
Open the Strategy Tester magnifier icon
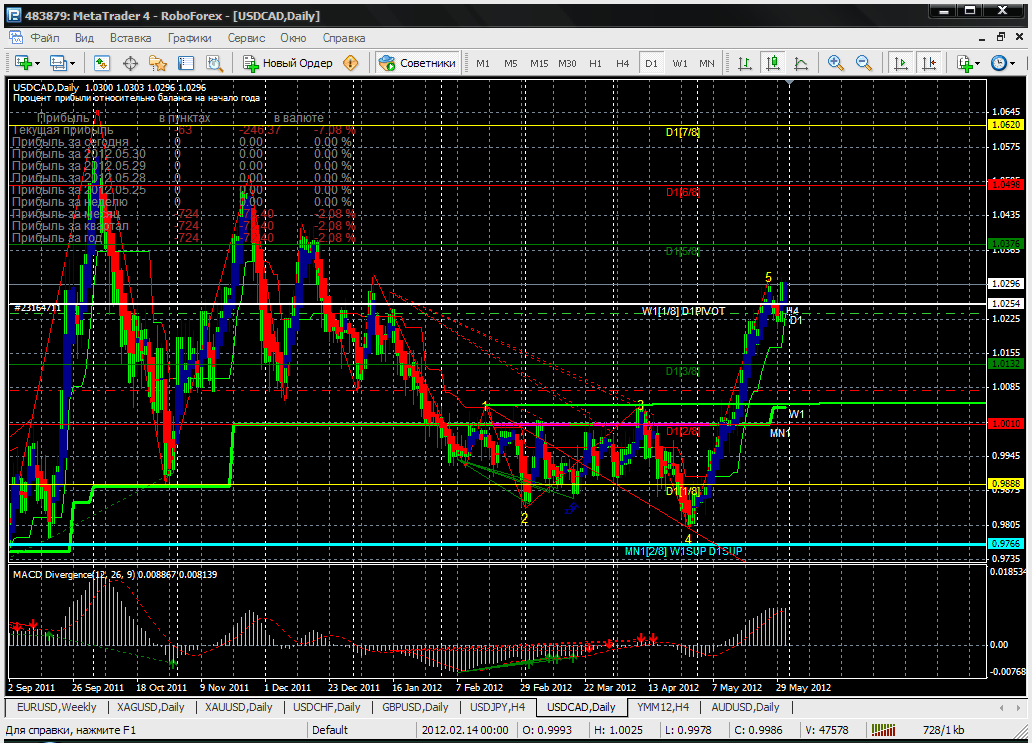pyautogui.click(x=212, y=63)
